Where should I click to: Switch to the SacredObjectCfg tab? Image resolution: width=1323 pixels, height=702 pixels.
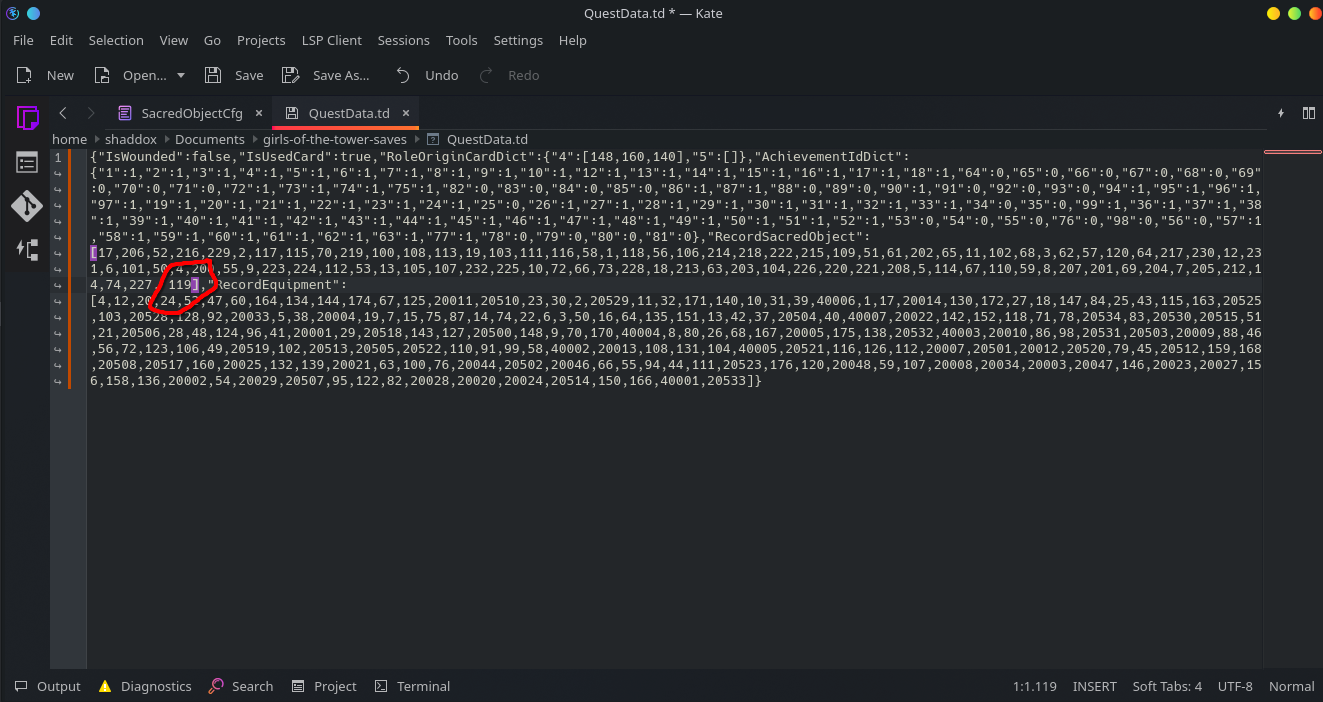click(191, 113)
